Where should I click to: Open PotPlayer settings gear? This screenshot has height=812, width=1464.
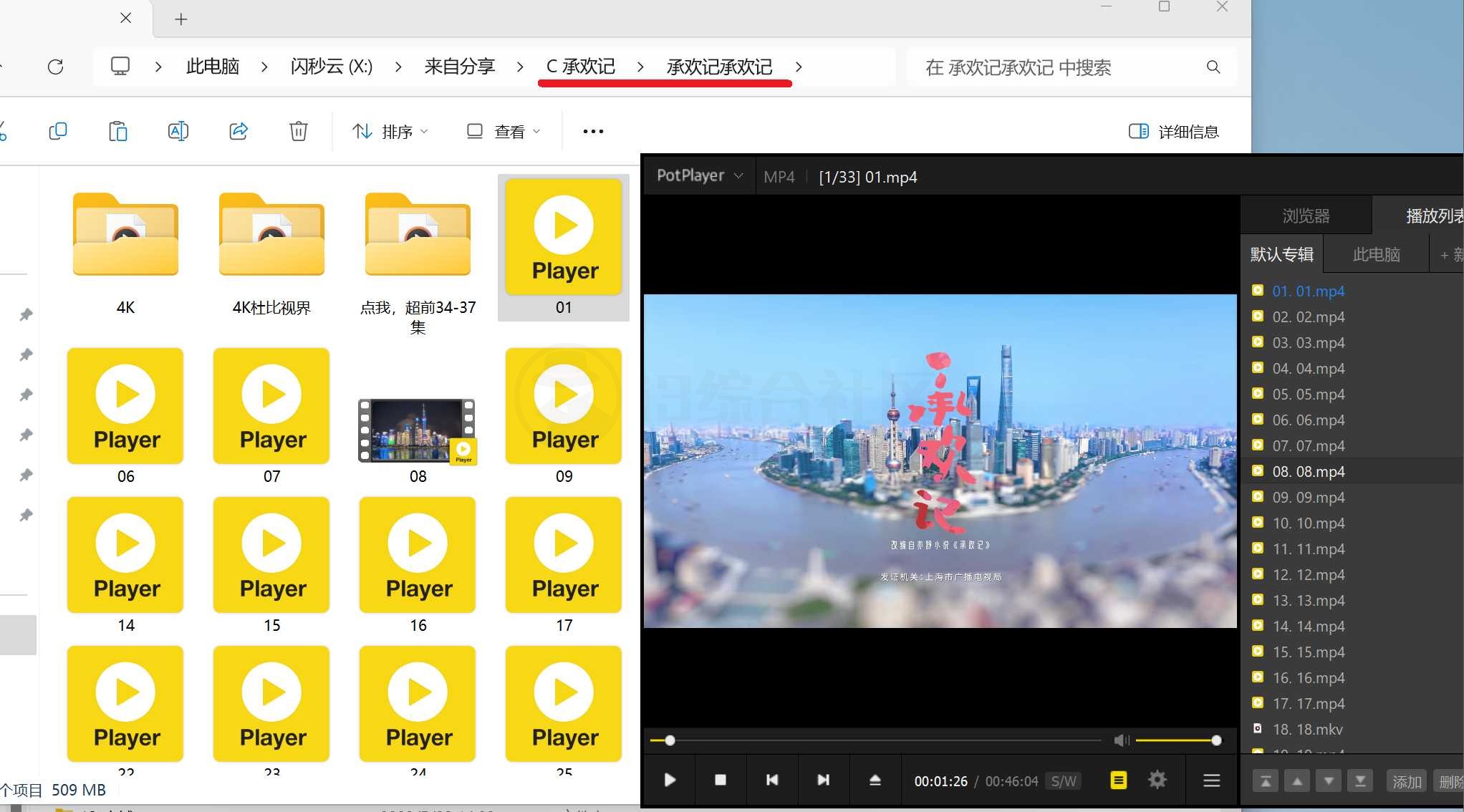[1157, 780]
